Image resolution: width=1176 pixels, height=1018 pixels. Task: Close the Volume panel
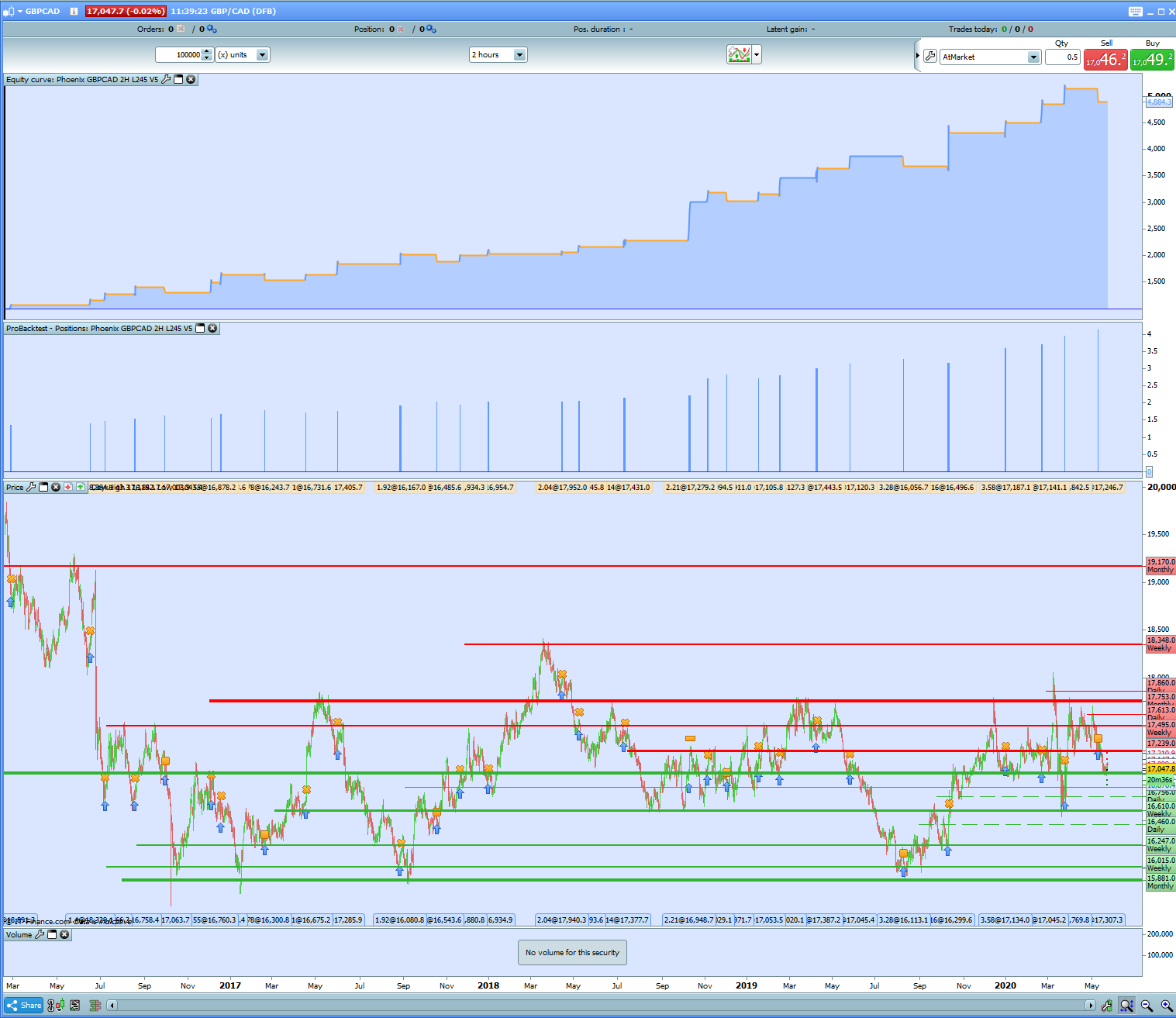64,934
